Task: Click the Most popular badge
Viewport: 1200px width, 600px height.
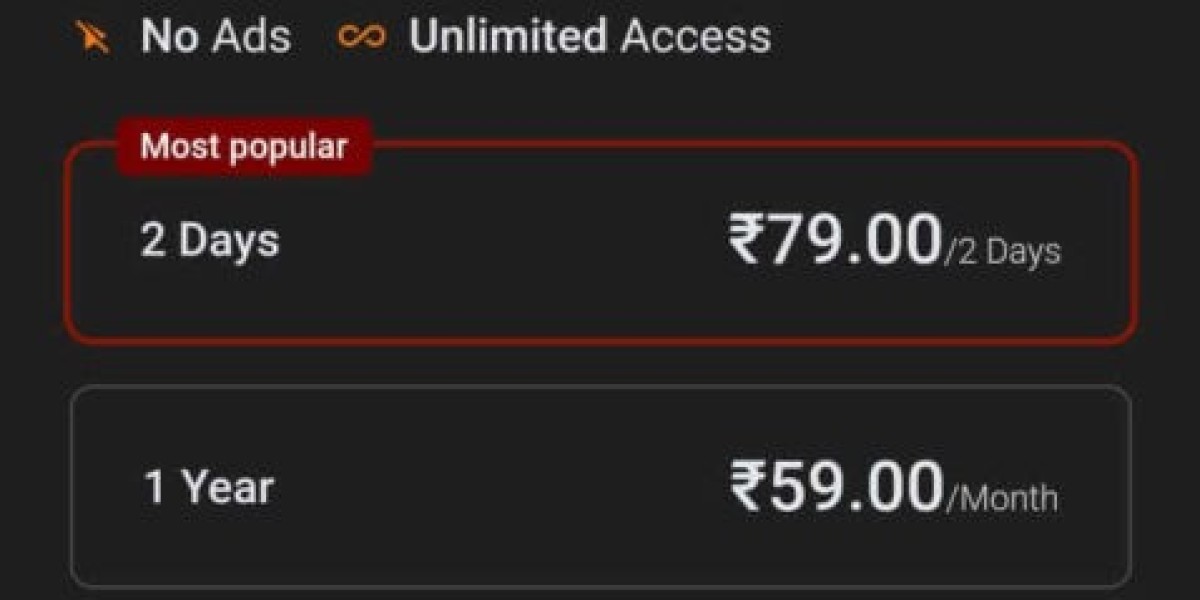Action: click(x=244, y=147)
